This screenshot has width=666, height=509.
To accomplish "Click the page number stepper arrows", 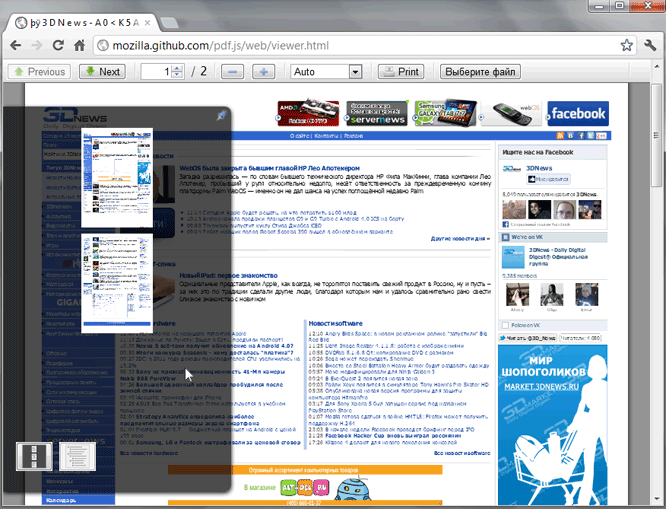I will (177, 72).
